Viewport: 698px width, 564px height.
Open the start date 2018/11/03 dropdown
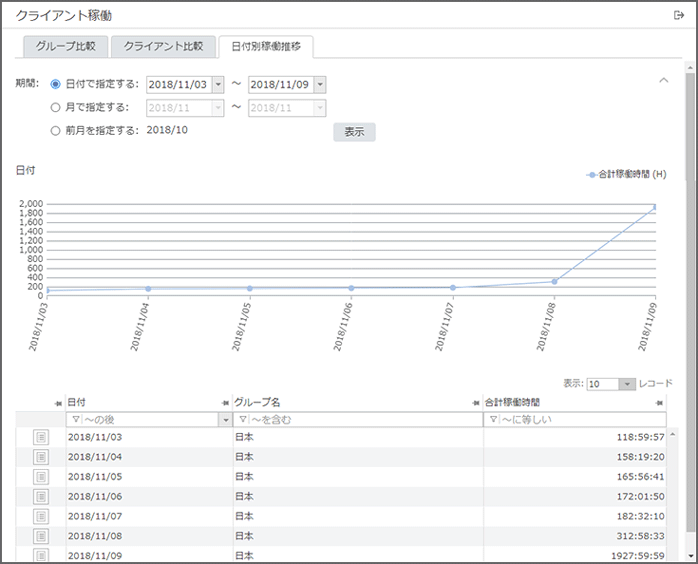pos(217,85)
